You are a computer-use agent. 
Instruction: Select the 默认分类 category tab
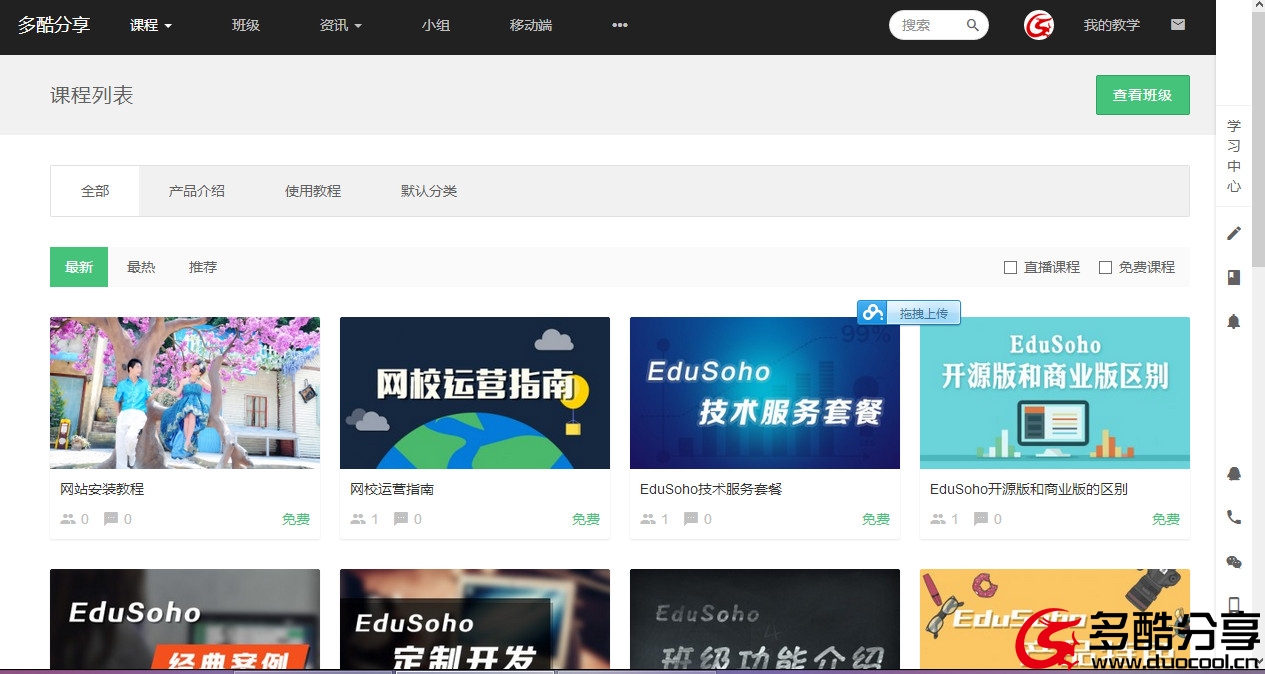point(429,191)
